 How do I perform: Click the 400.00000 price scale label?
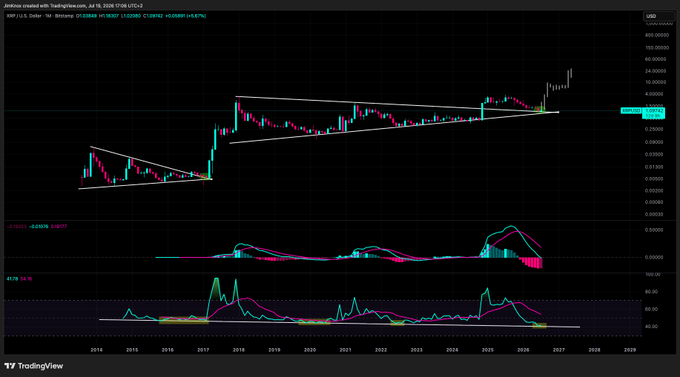(657, 35)
